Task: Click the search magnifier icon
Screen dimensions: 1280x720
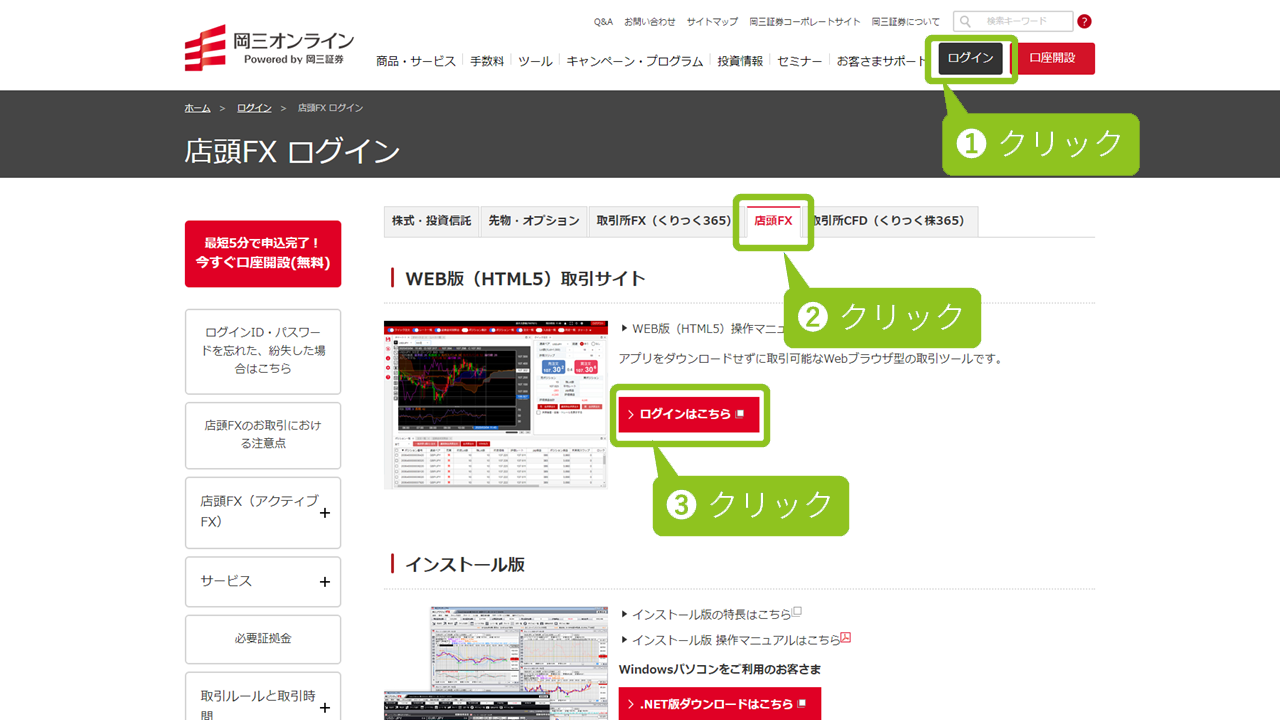Action: pos(965,21)
